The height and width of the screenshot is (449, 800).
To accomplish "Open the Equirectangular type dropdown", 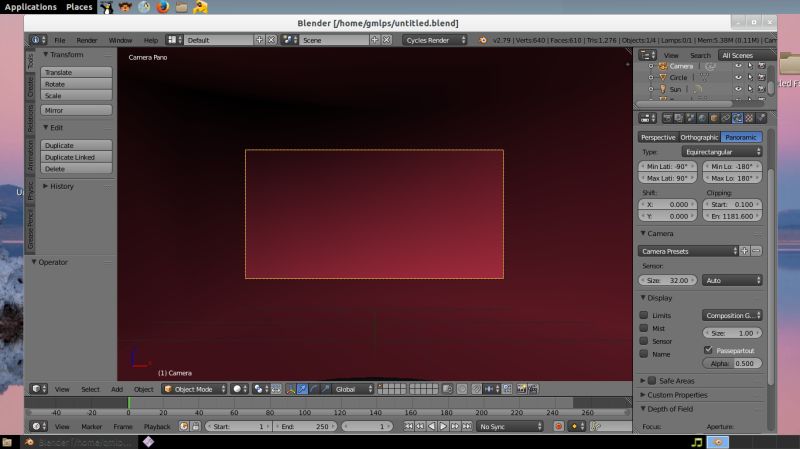I will coord(722,152).
